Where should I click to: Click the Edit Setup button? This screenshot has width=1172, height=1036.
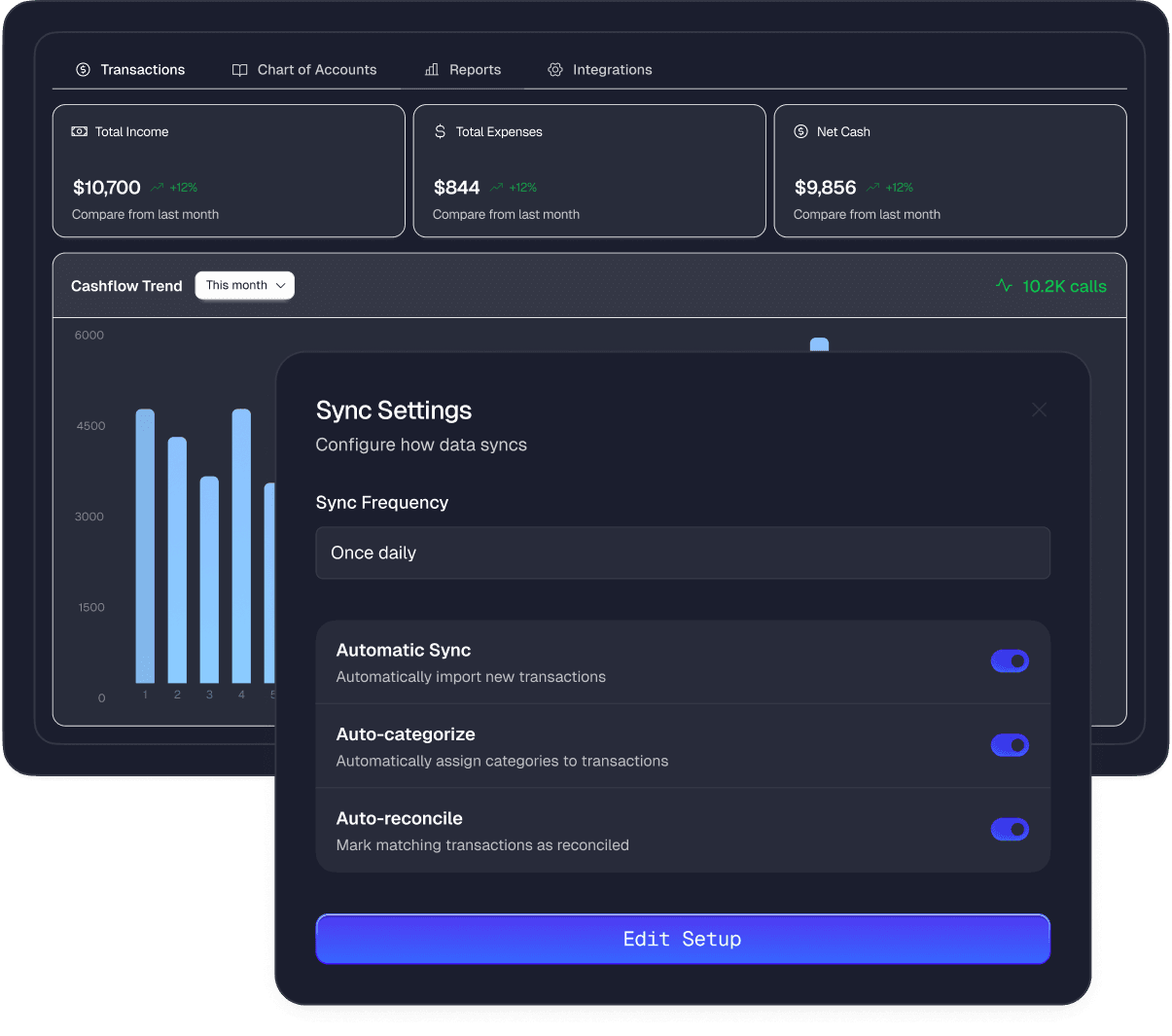click(682, 939)
